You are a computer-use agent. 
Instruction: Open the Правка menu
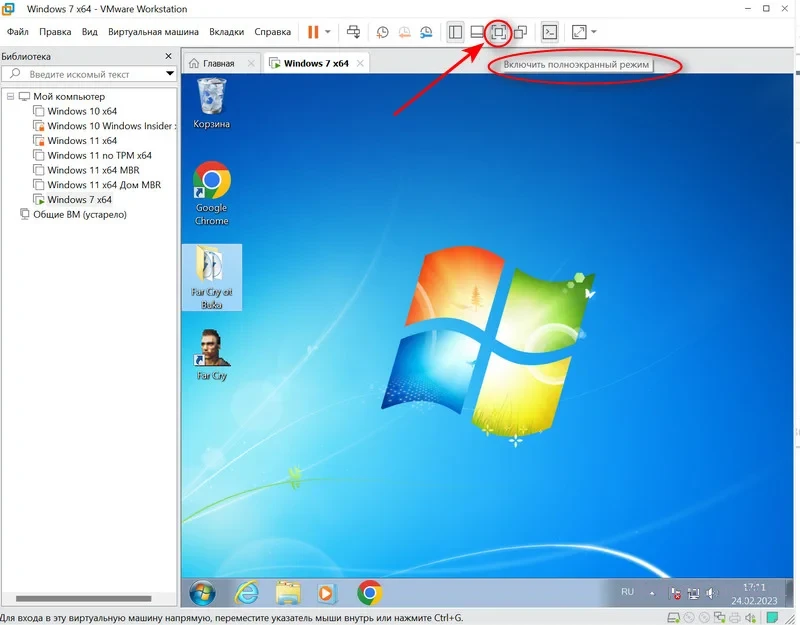pos(55,32)
